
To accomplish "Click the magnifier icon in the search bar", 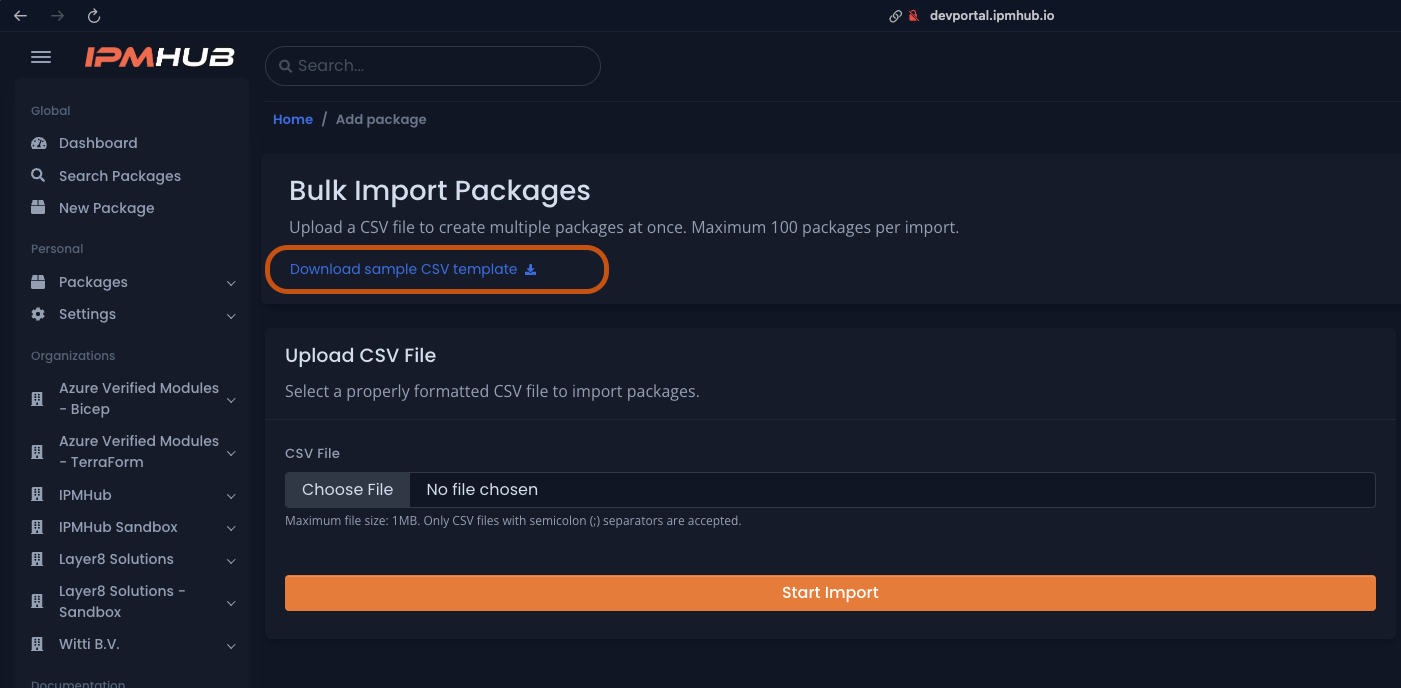I will [x=287, y=65].
